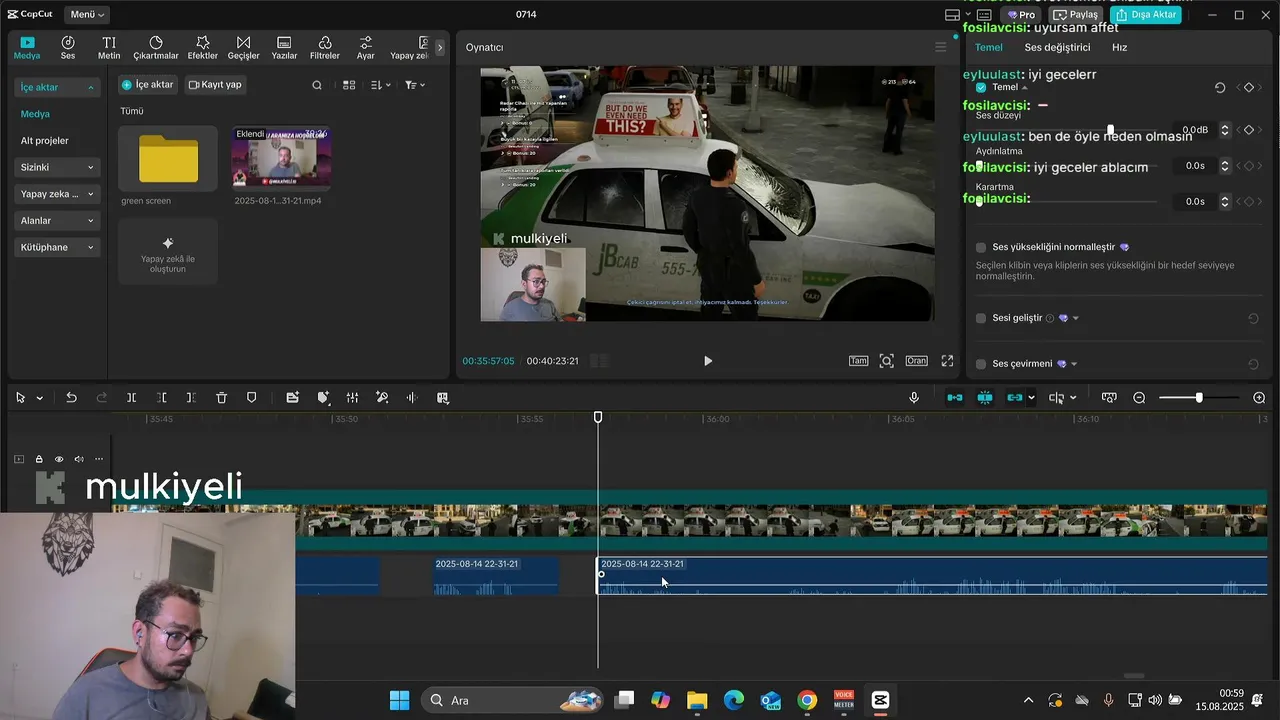Toggle auto snapping on the timeline
Viewport: 1280px width, 720px height.
click(x=985, y=398)
